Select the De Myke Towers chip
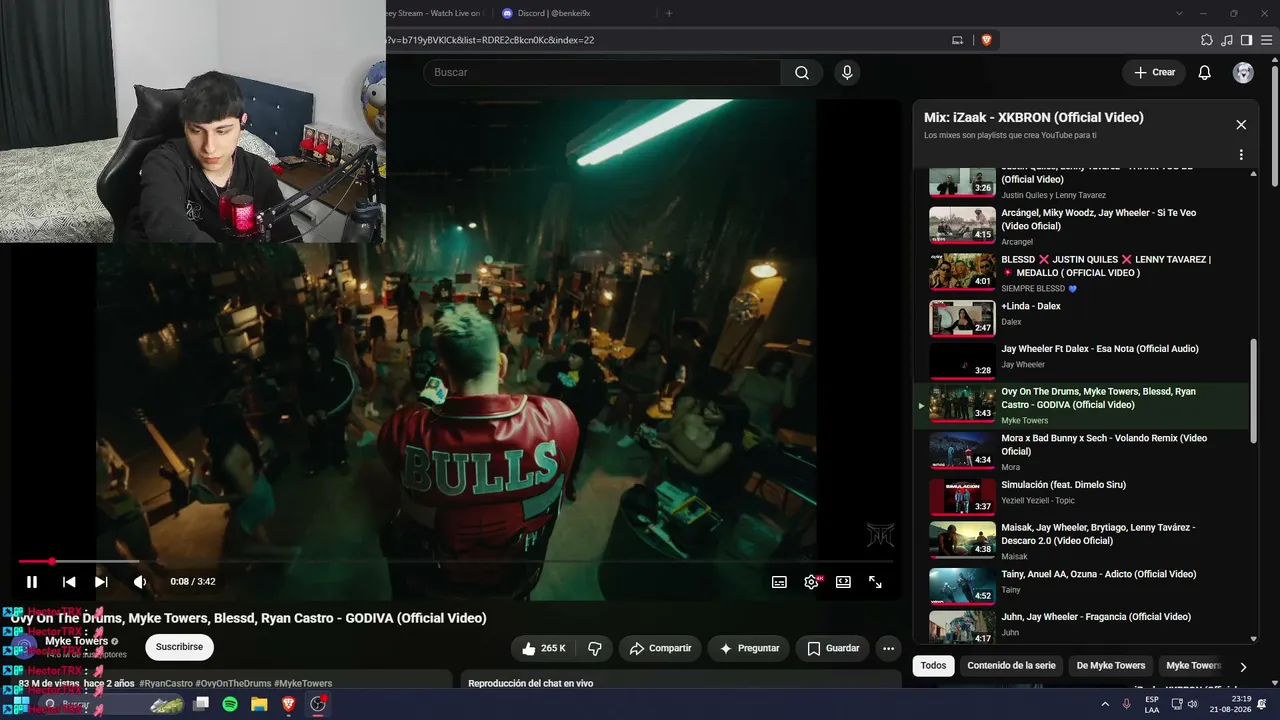Image resolution: width=1280 pixels, height=720 pixels. point(1111,666)
